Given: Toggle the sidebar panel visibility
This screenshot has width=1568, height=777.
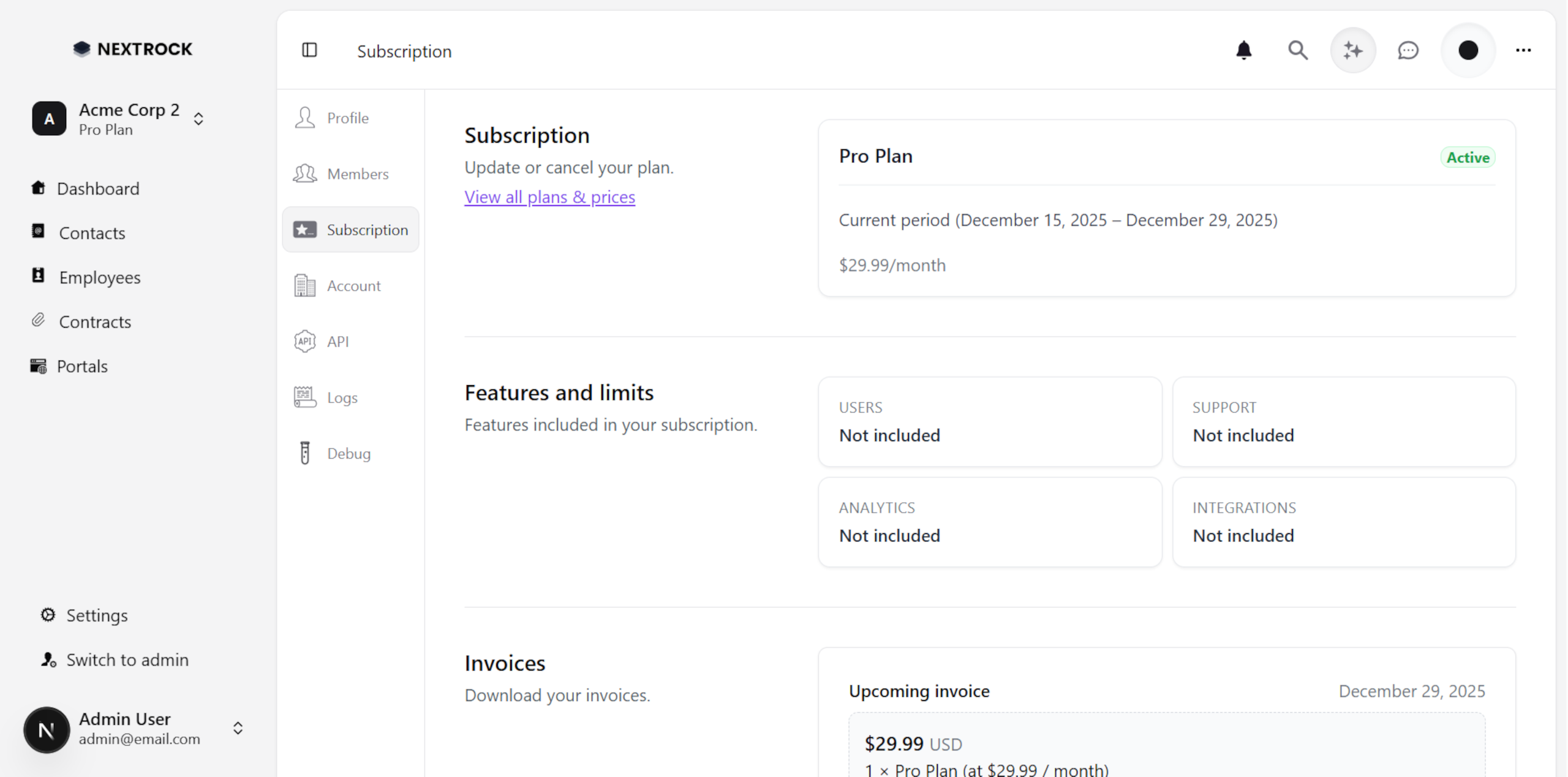Looking at the screenshot, I should point(310,51).
